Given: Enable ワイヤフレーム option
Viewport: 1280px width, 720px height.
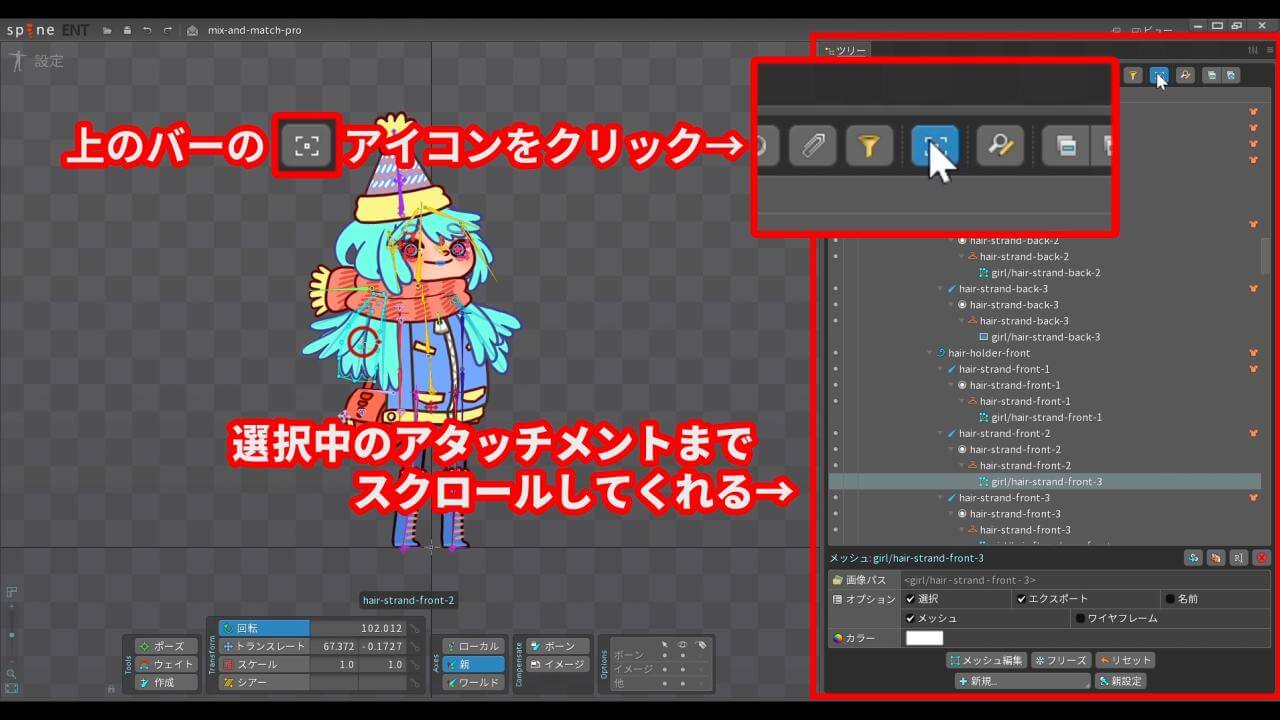Looking at the screenshot, I should pyautogui.click(x=1080, y=619).
